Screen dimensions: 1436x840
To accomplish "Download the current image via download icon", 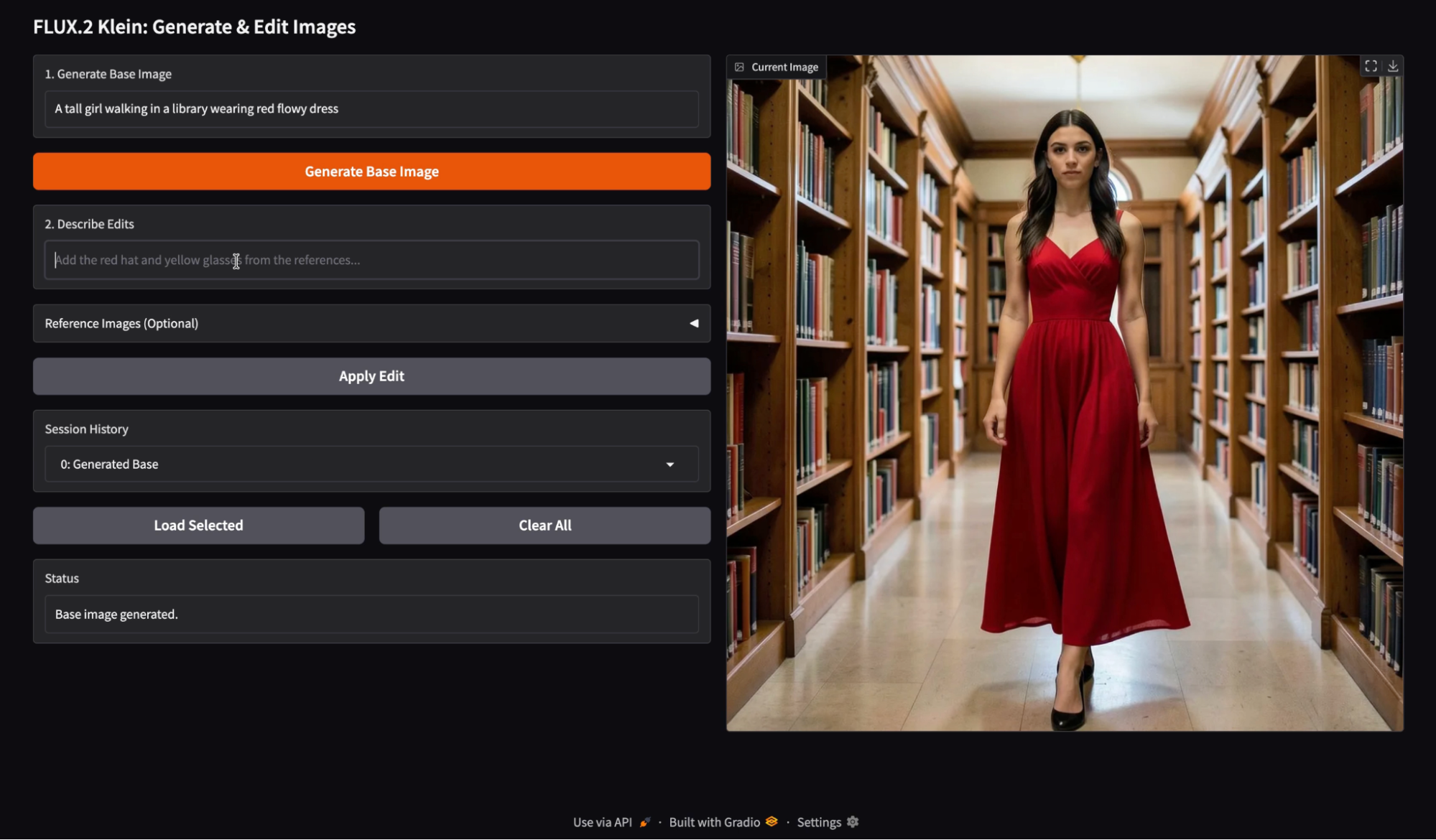I will click(x=1393, y=66).
